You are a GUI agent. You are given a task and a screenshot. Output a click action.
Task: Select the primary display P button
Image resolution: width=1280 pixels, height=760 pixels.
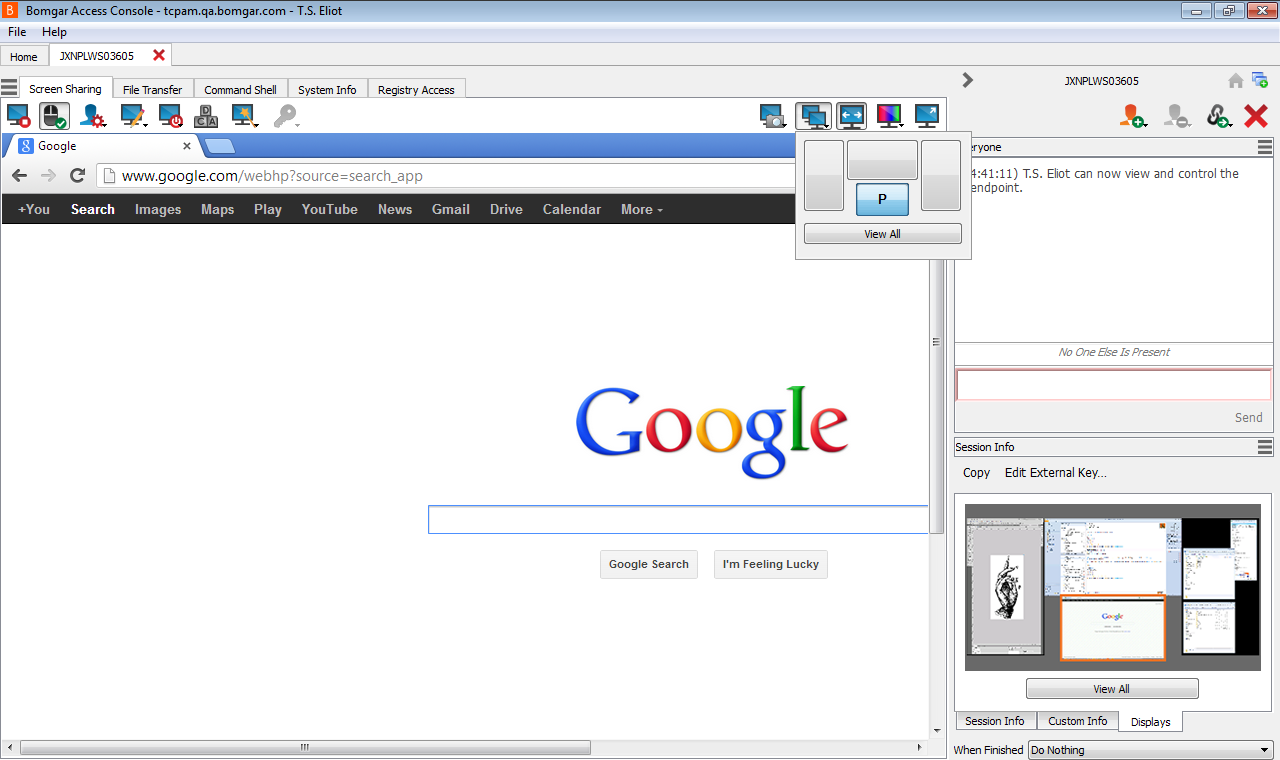pos(882,199)
